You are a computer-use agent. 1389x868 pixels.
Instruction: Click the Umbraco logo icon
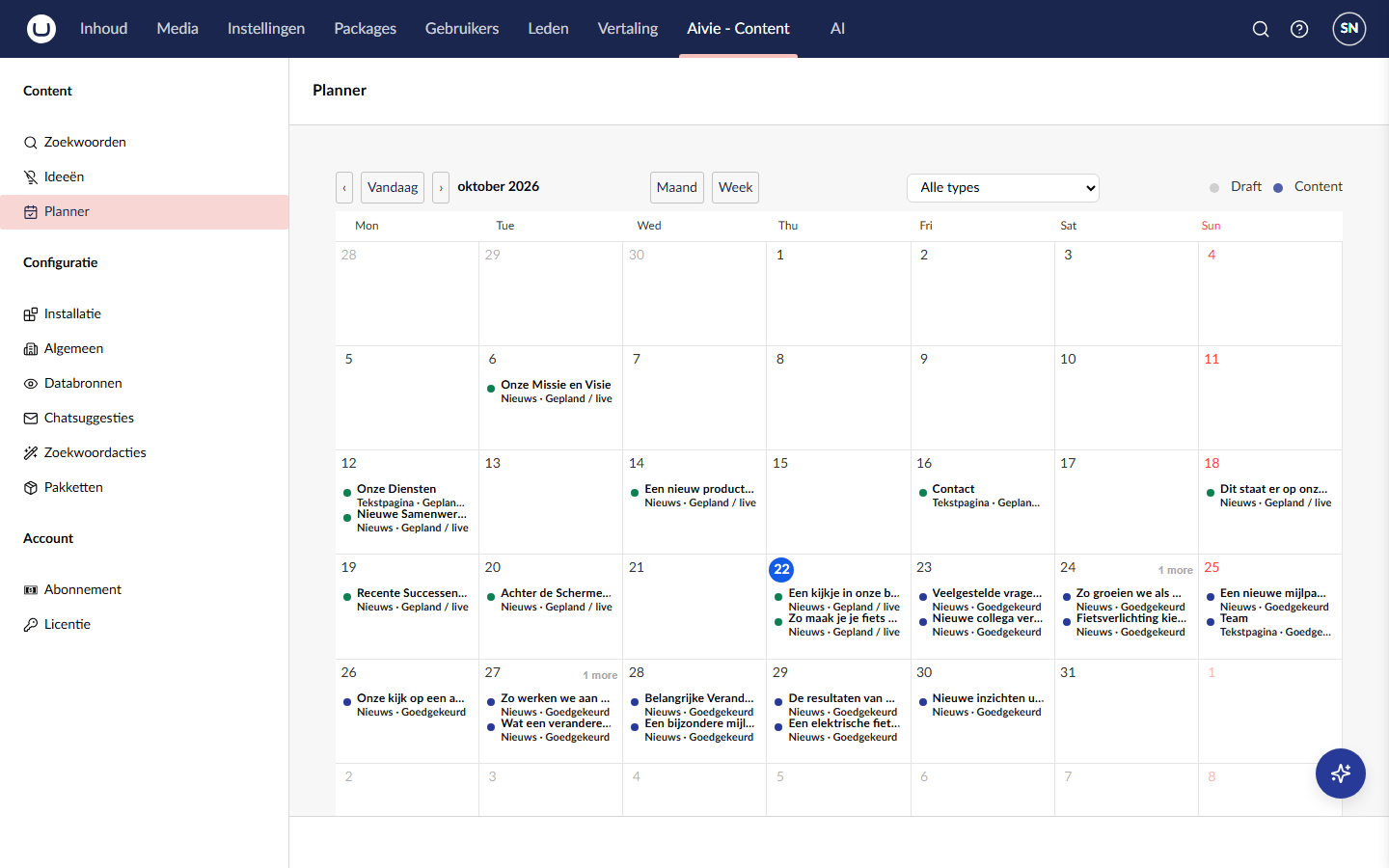[x=41, y=29]
